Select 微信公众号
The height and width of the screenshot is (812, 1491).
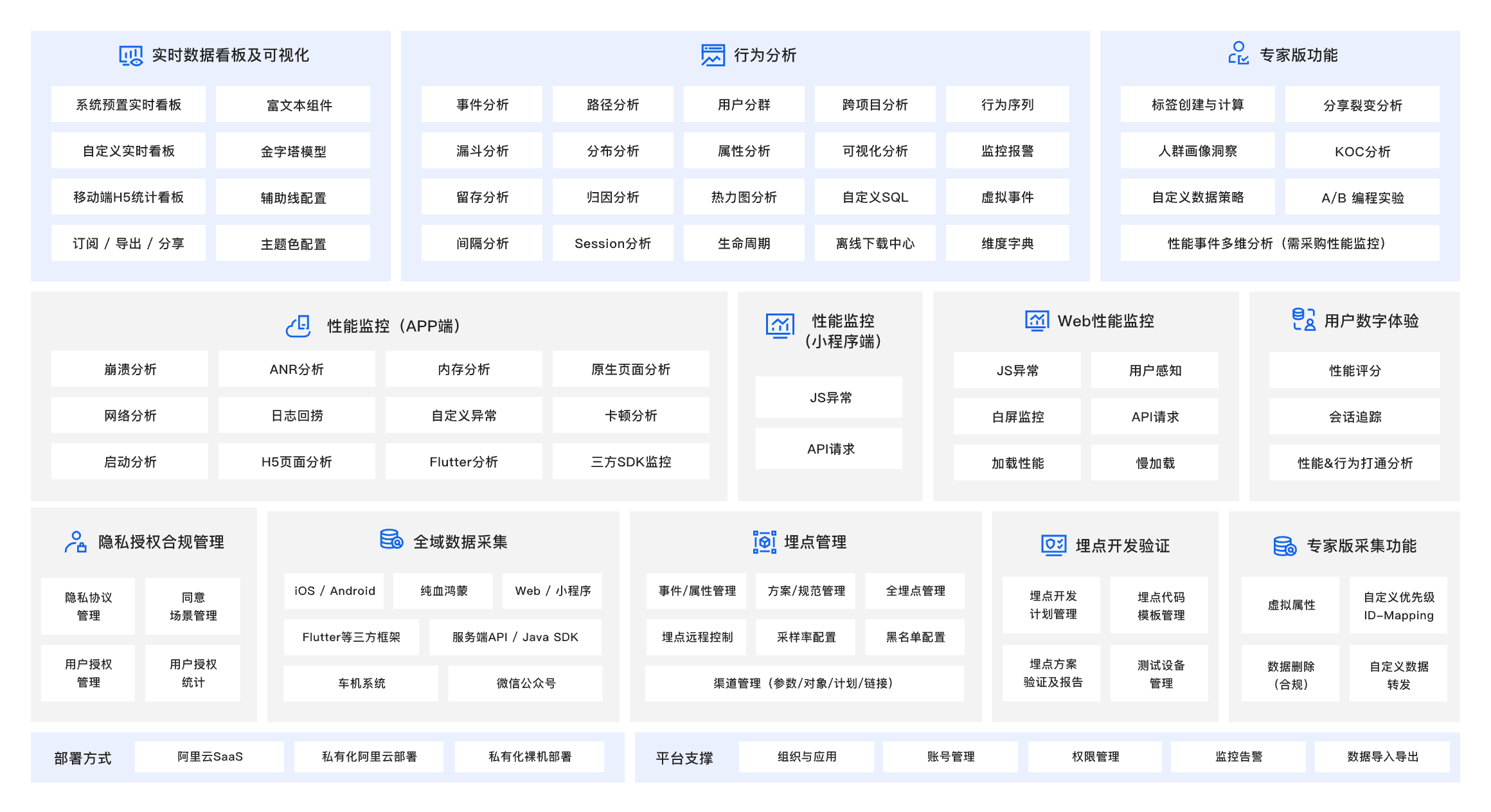click(x=525, y=683)
